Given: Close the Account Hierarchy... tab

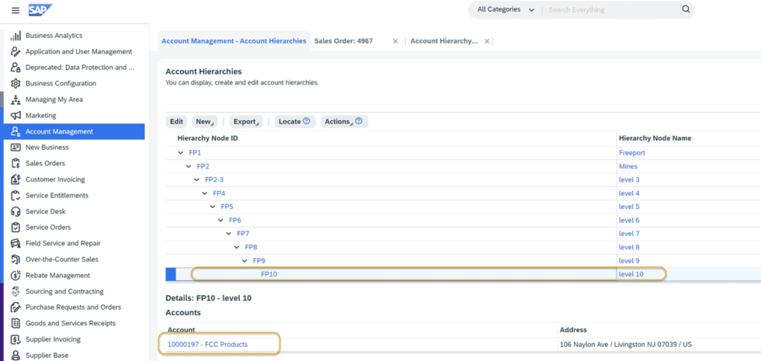Looking at the screenshot, I should tap(487, 41).
